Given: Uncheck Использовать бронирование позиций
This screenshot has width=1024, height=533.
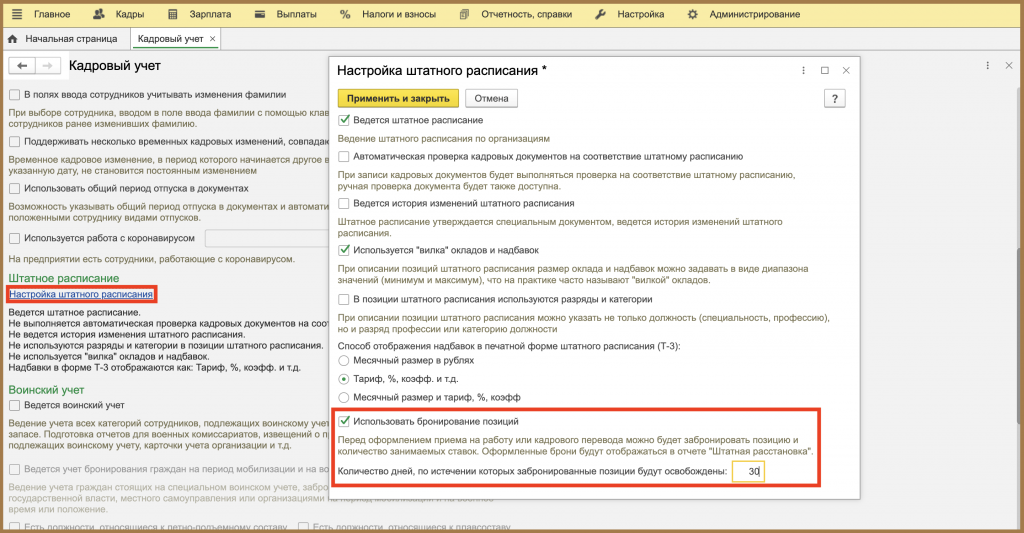Looking at the screenshot, I should [344, 421].
